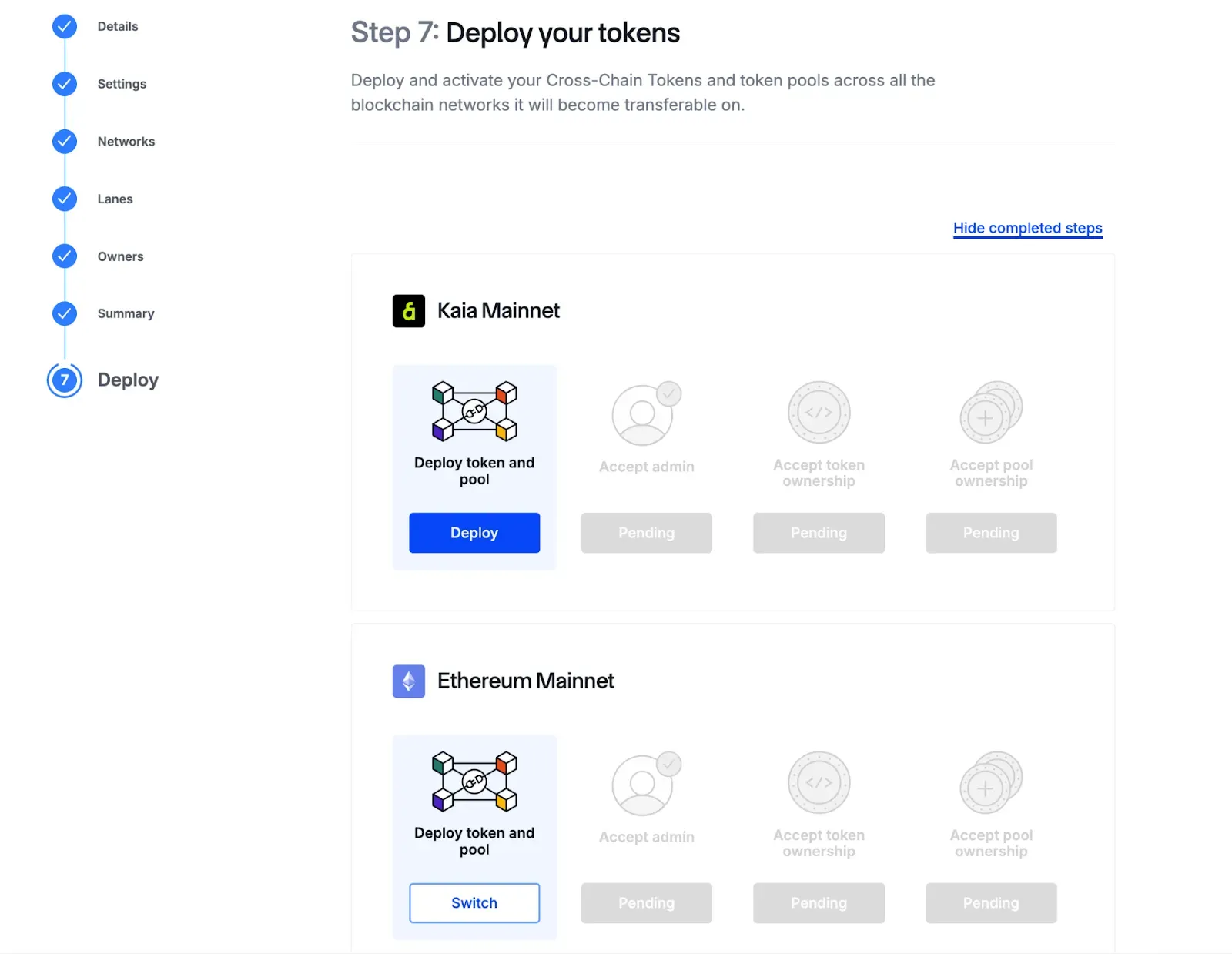Screen dimensions: 1232x964
Task: Click Ethereum's Accept token ownership code icon
Action: [x=819, y=783]
